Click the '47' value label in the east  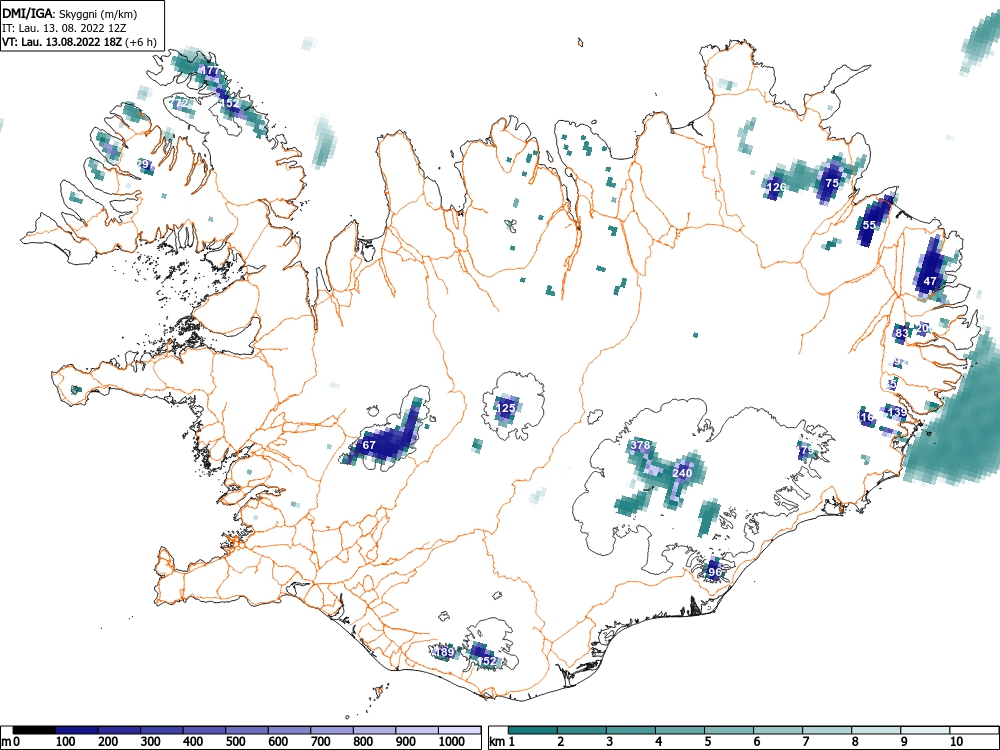[x=930, y=281]
